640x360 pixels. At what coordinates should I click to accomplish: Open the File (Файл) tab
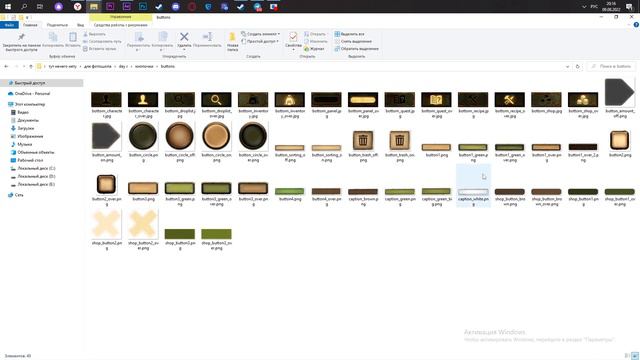pyautogui.click(x=9, y=25)
